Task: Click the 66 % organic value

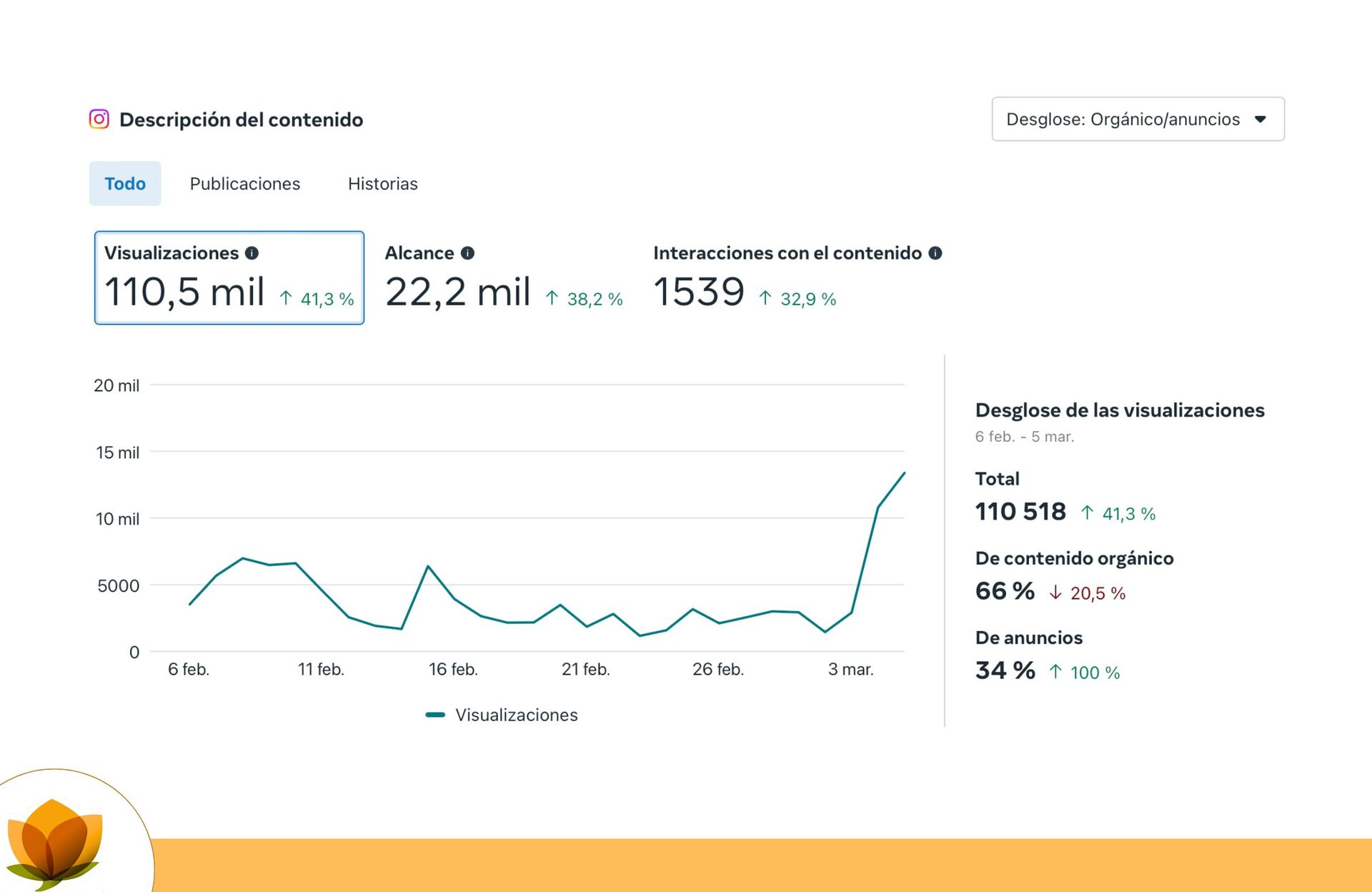Action: pos(1005,591)
